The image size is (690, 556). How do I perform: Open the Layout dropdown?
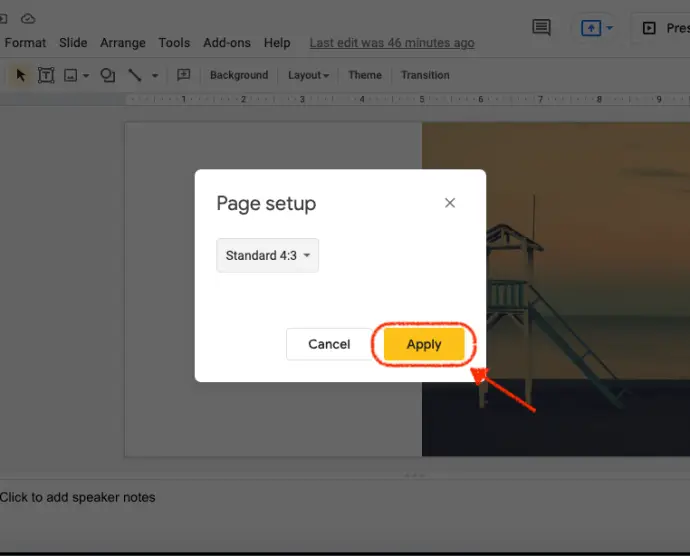(308, 75)
